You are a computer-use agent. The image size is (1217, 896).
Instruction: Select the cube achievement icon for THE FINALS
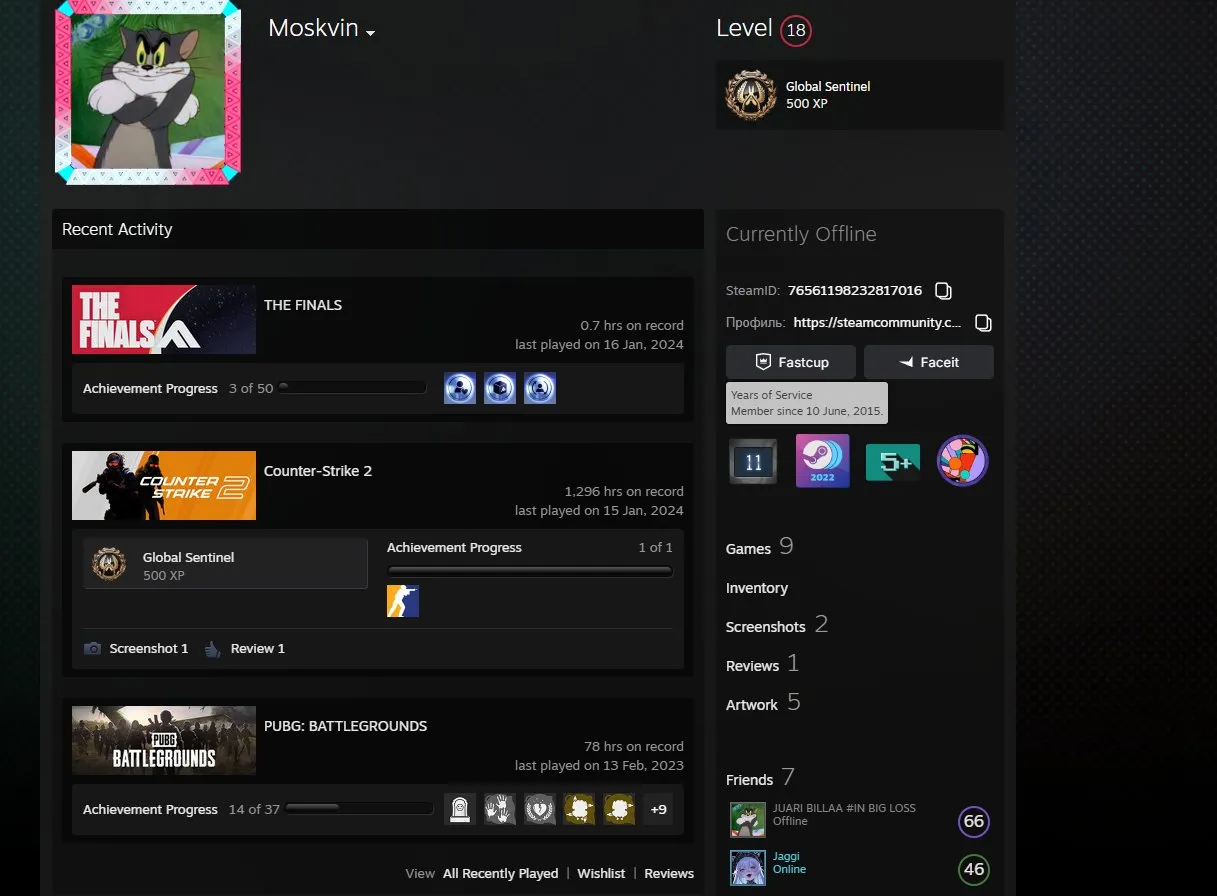tap(500, 388)
